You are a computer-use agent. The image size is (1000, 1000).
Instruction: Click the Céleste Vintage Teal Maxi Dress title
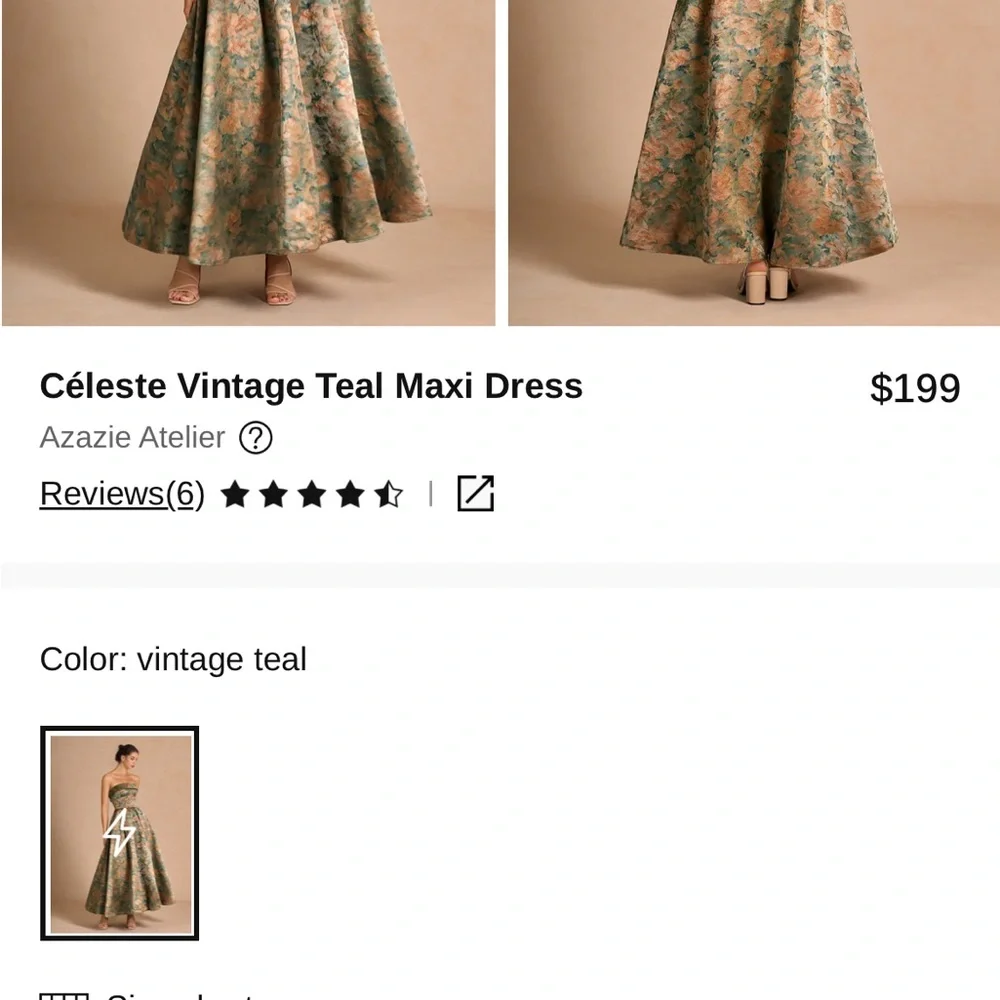coord(311,386)
